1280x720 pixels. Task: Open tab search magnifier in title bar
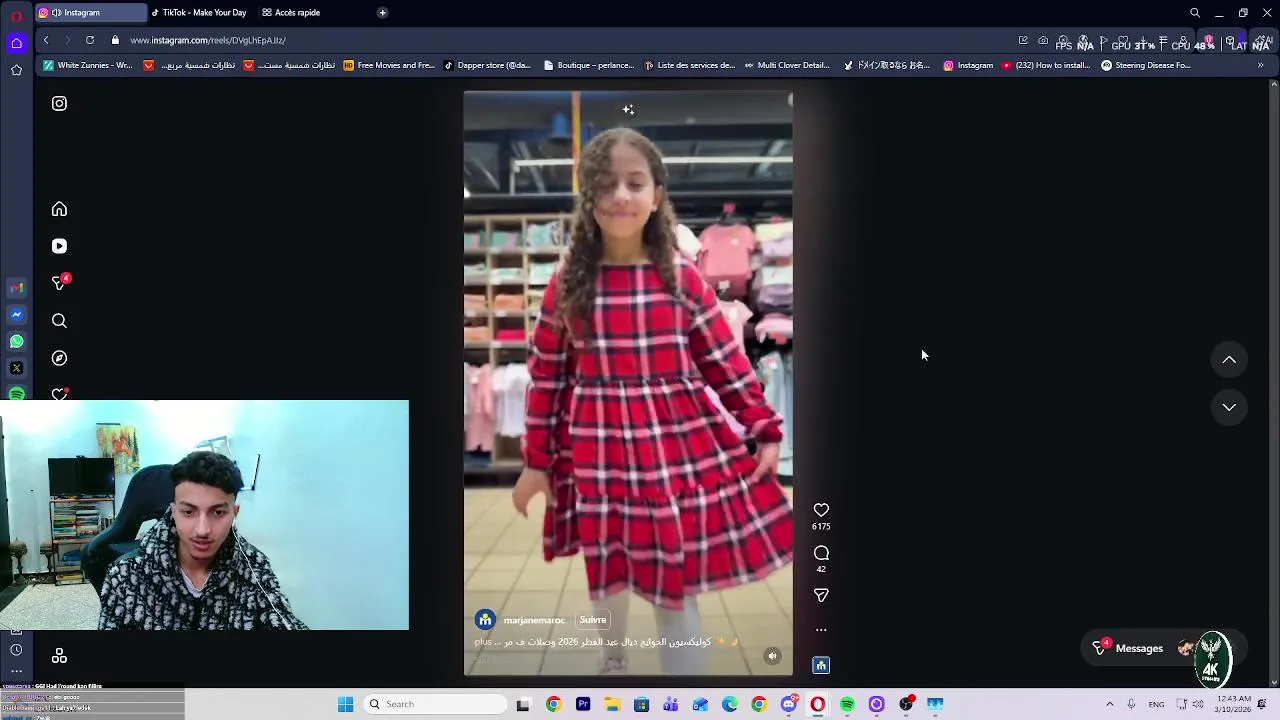click(x=1195, y=13)
